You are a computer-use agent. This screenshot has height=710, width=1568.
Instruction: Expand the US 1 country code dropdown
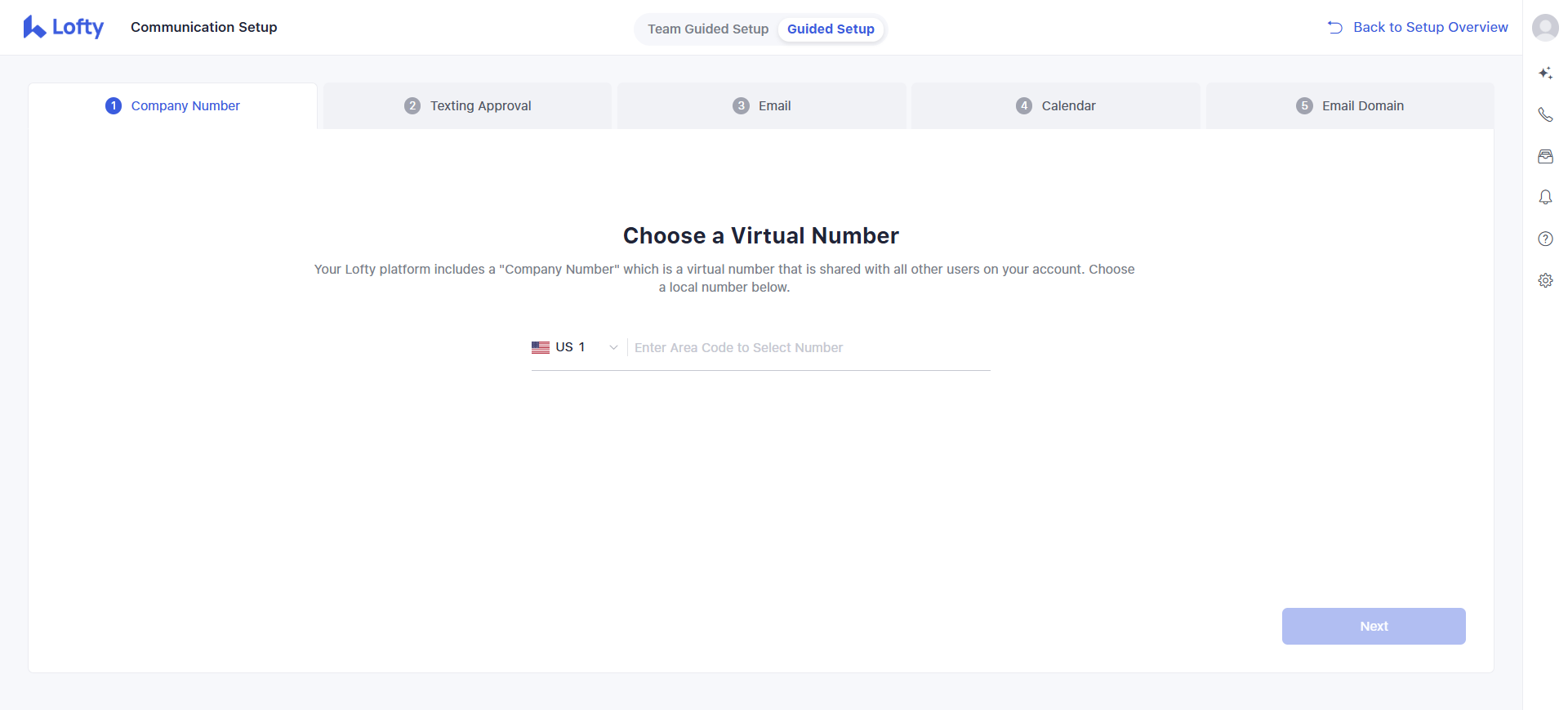[x=612, y=348]
